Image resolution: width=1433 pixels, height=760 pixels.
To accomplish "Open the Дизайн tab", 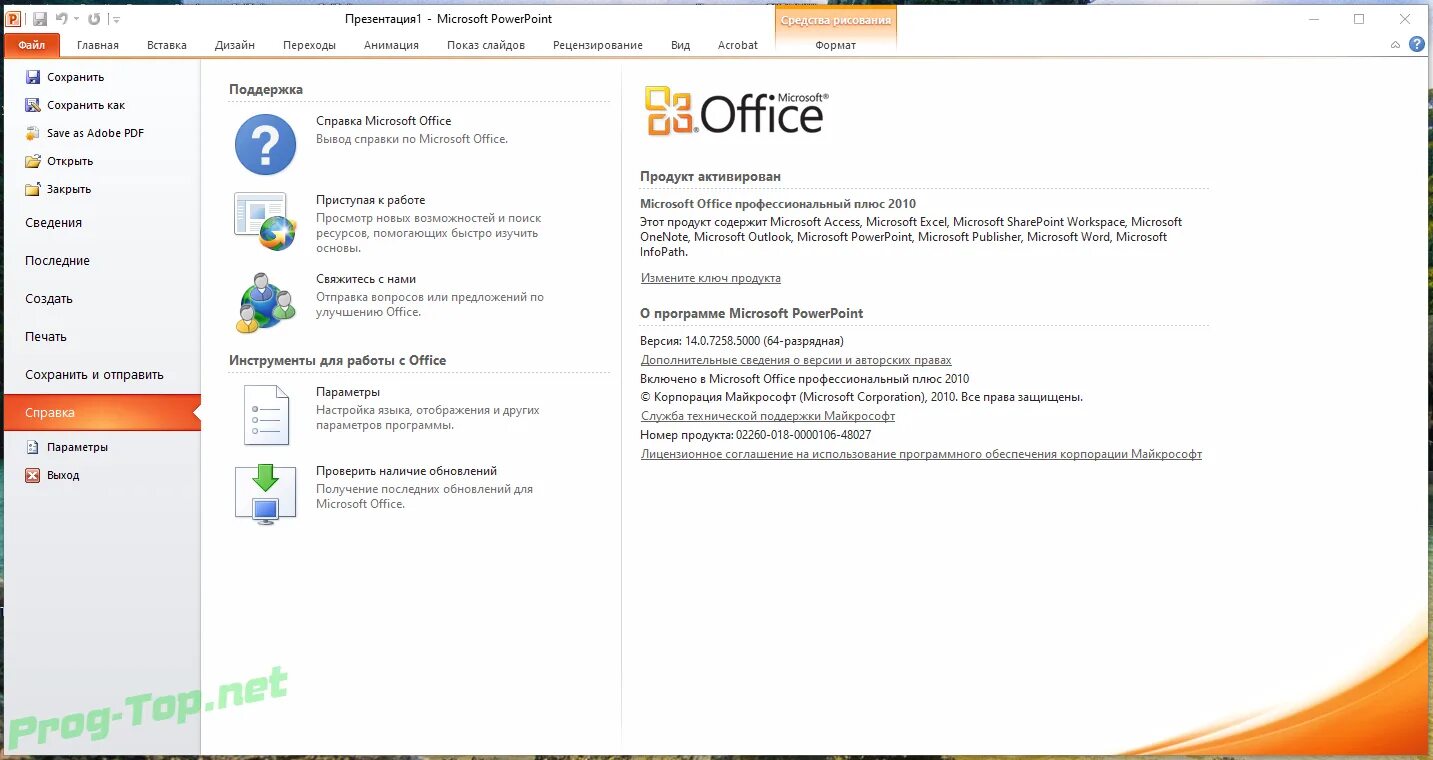I will (235, 45).
